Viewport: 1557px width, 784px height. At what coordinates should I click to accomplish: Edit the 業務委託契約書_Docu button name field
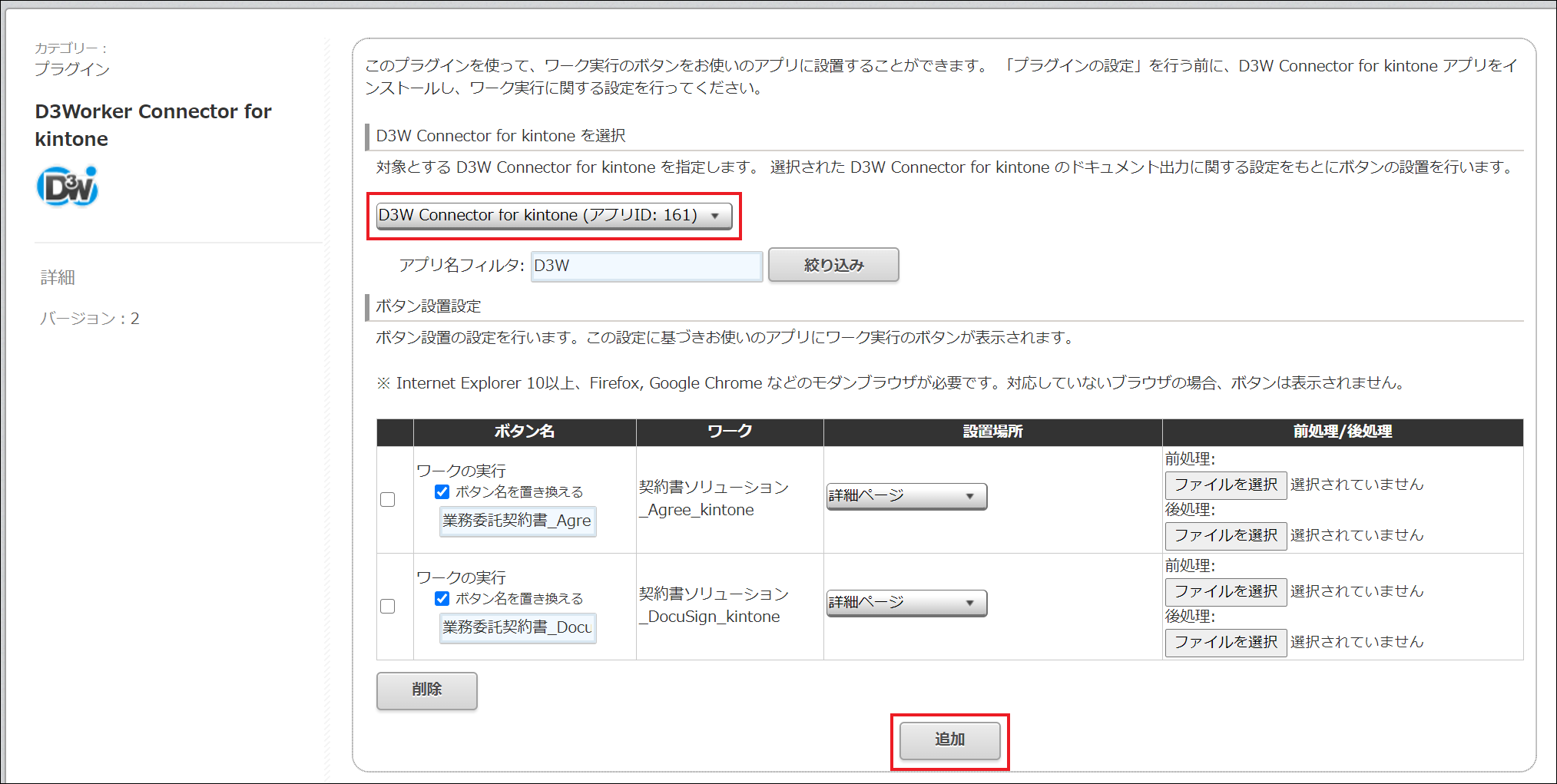point(518,627)
